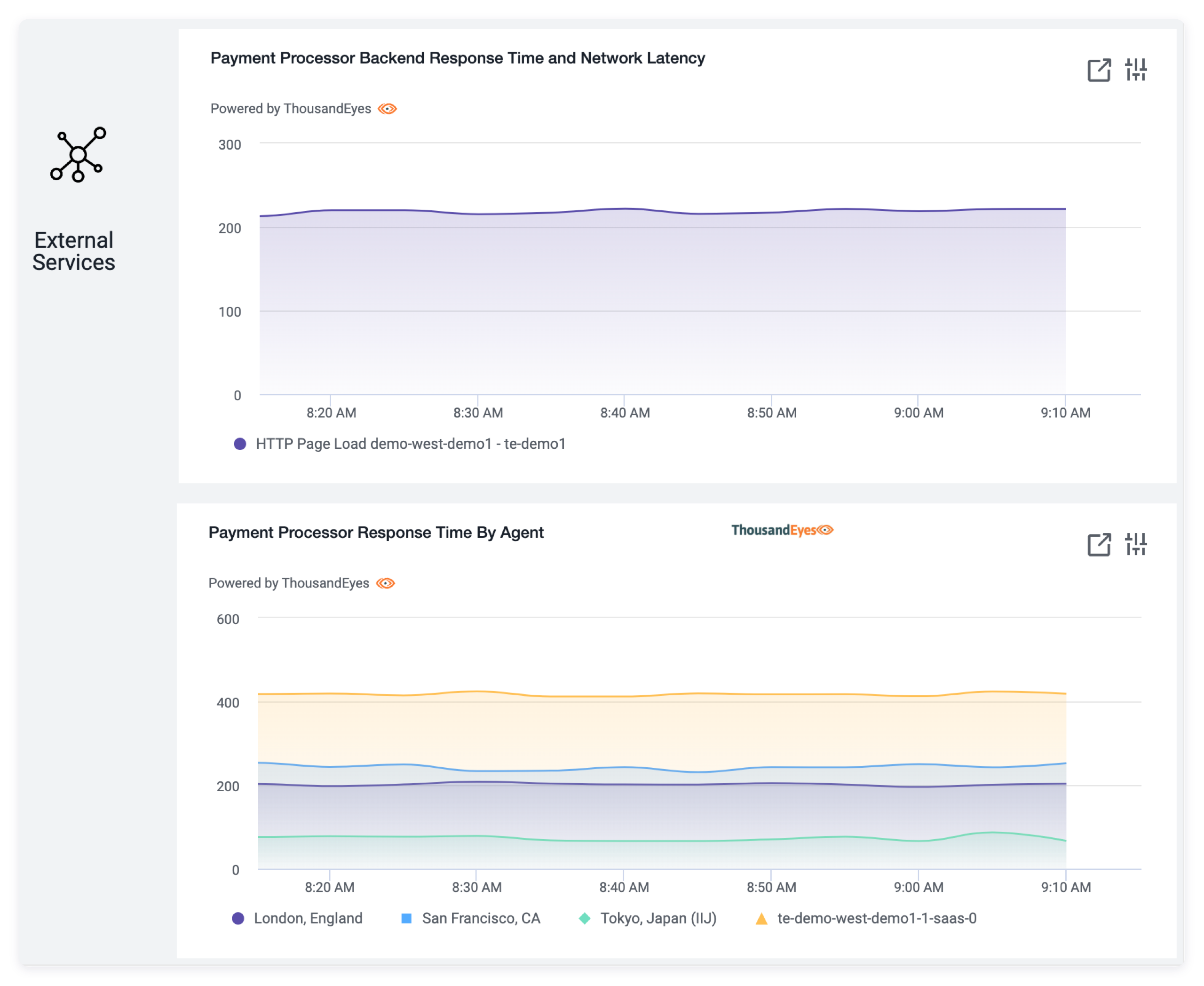Click the orange triangle saas-0 swatch
The image size is (1204, 986).
(761, 918)
